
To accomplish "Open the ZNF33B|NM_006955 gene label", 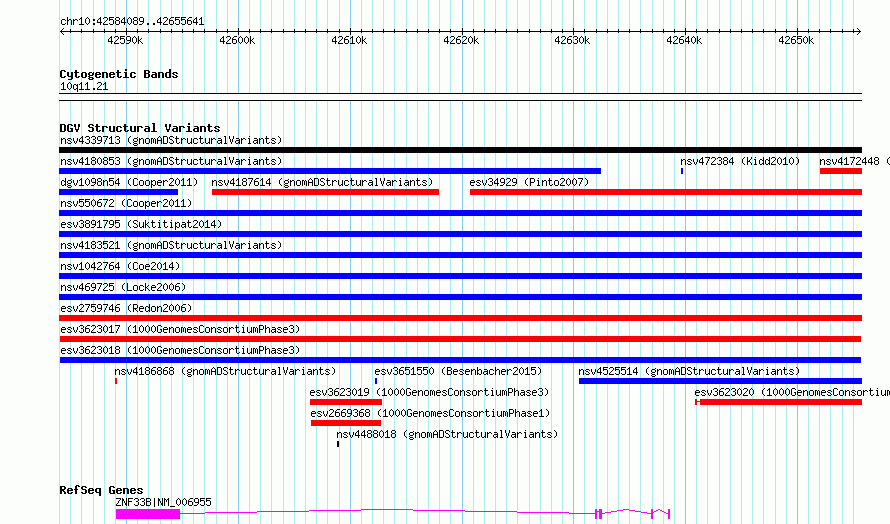I will coord(163,502).
